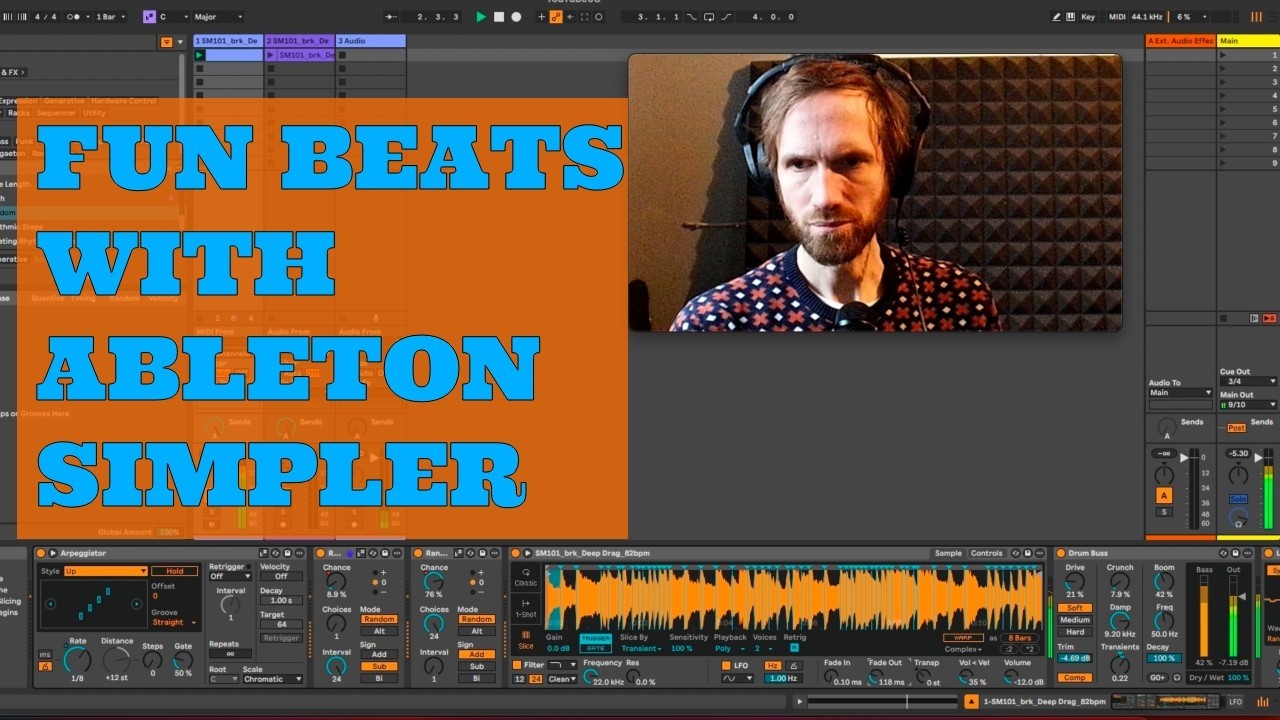Click the round Record button in transport
1280x720 pixels.
pyautogui.click(x=516, y=17)
